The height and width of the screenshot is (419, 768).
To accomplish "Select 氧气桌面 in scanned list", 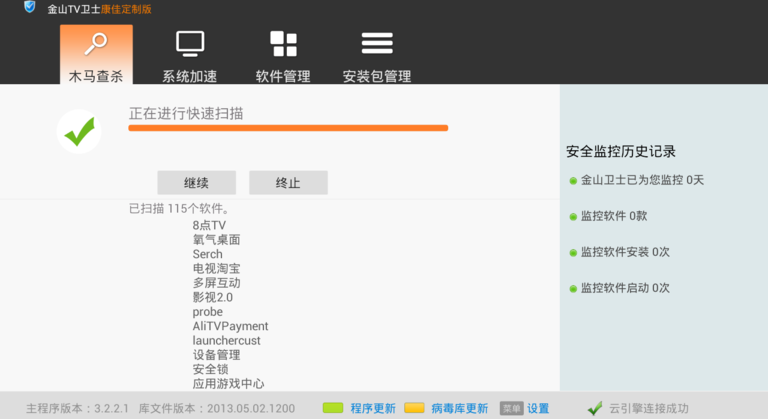I will coord(216,240).
